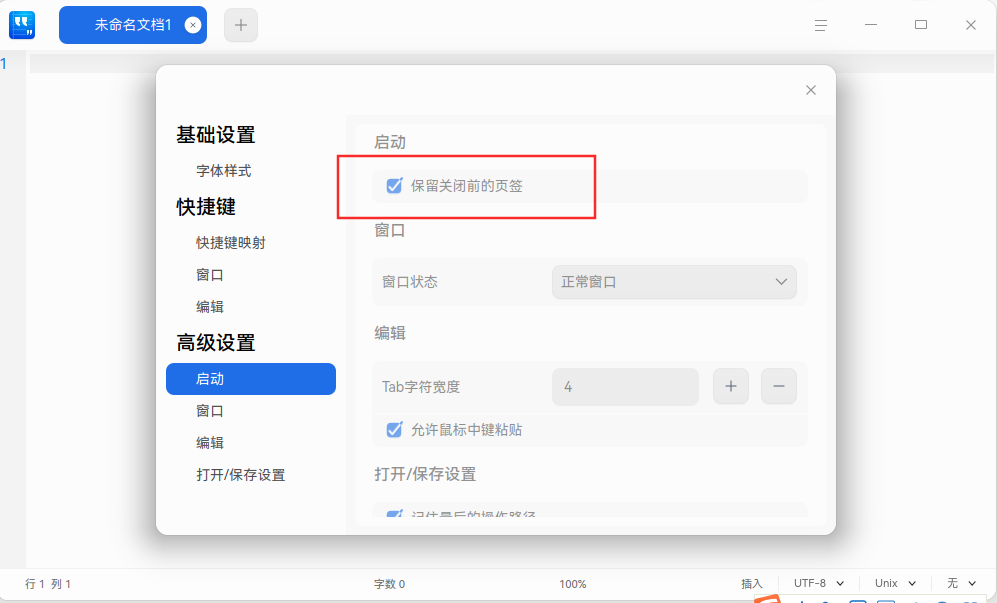The height and width of the screenshot is (603, 997).
Task: Decrease Tab字符宽度 with minus button
Action: (x=779, y=386)
